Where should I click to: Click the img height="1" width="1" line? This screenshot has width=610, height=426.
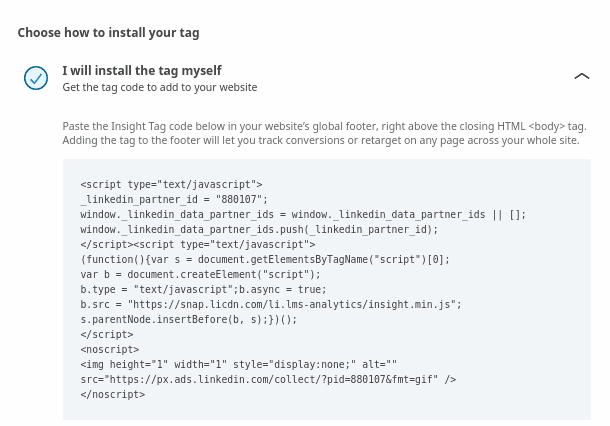pyautogui.click(x=238, y=365)
